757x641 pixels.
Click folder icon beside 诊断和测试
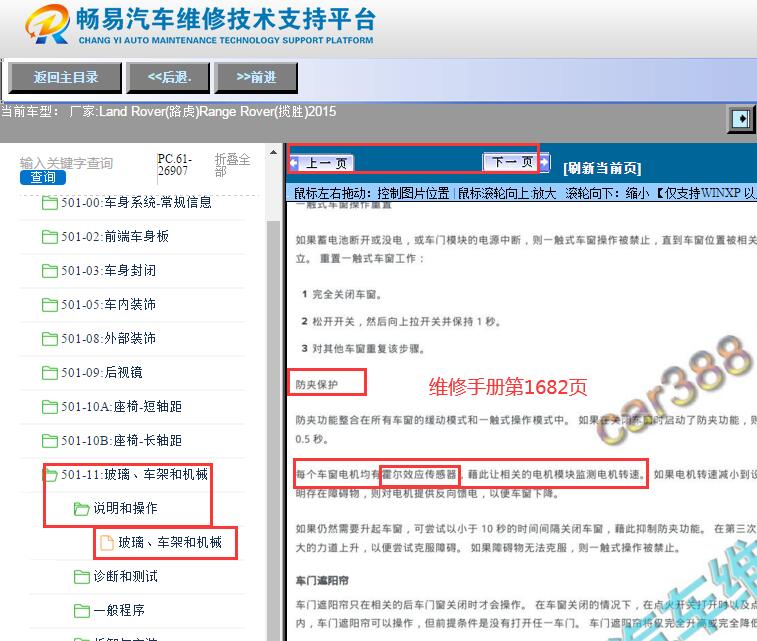pyautogui.click(x=81, y=577)
